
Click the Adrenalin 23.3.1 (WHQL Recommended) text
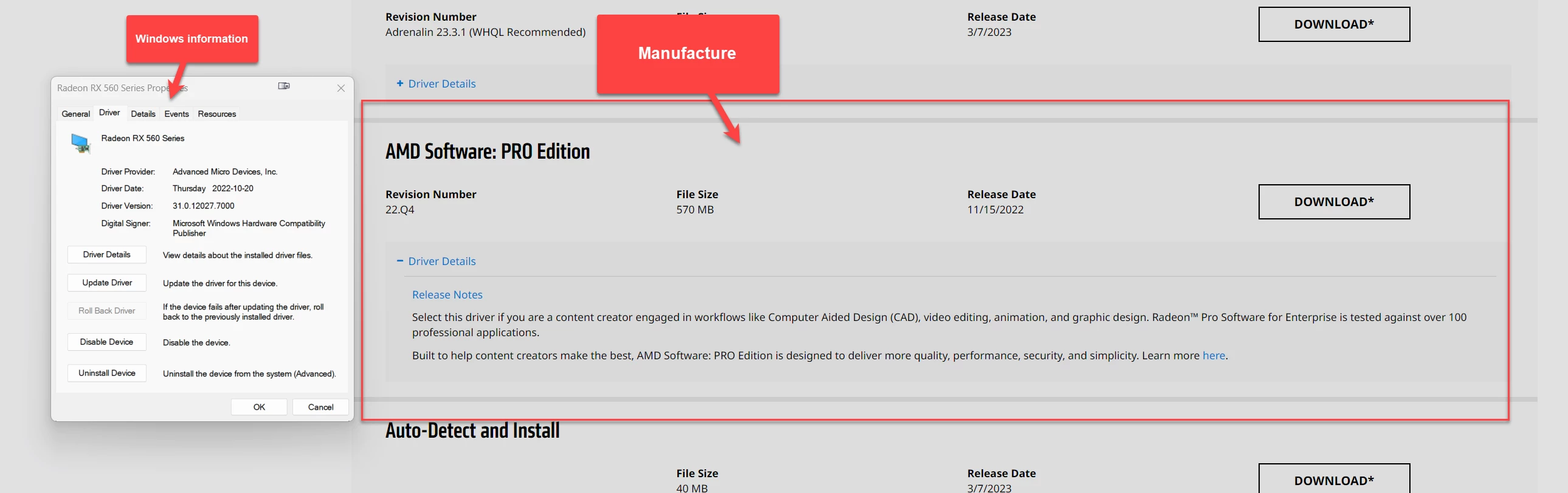click(x=485, y=32)
